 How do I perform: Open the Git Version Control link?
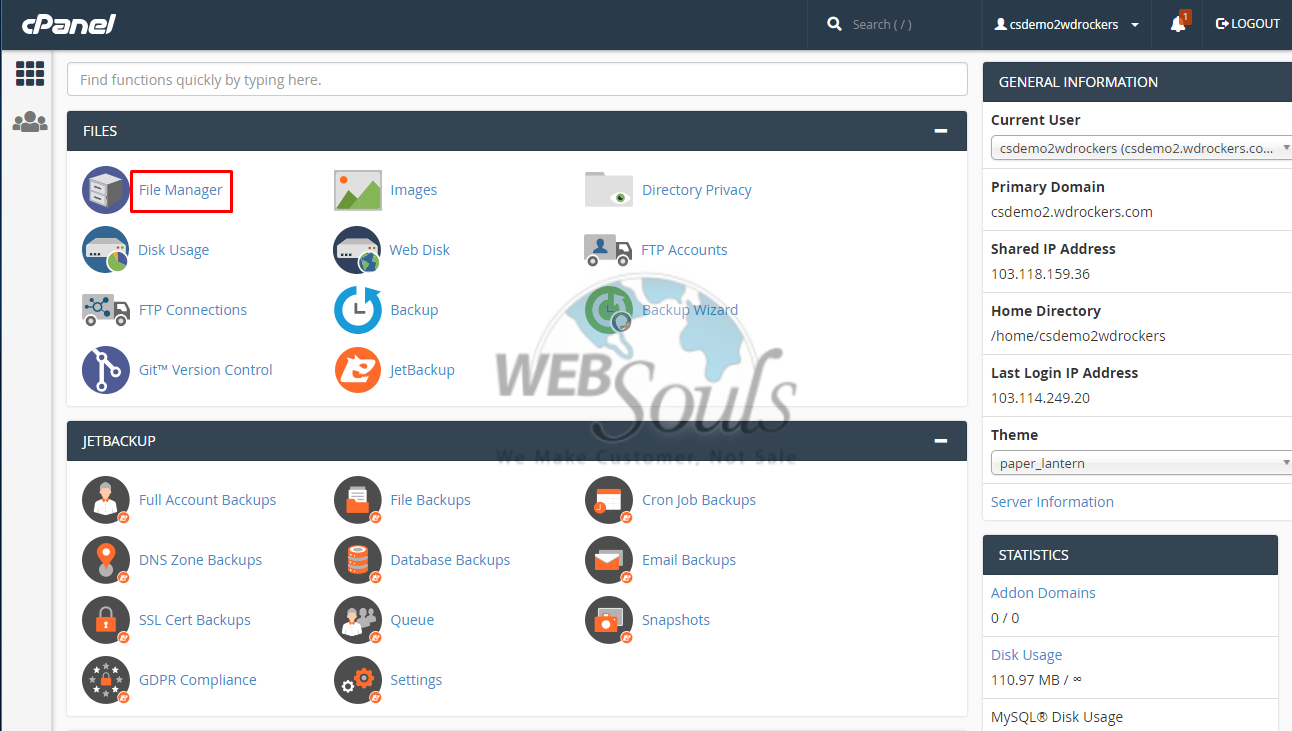coord(206,370)
